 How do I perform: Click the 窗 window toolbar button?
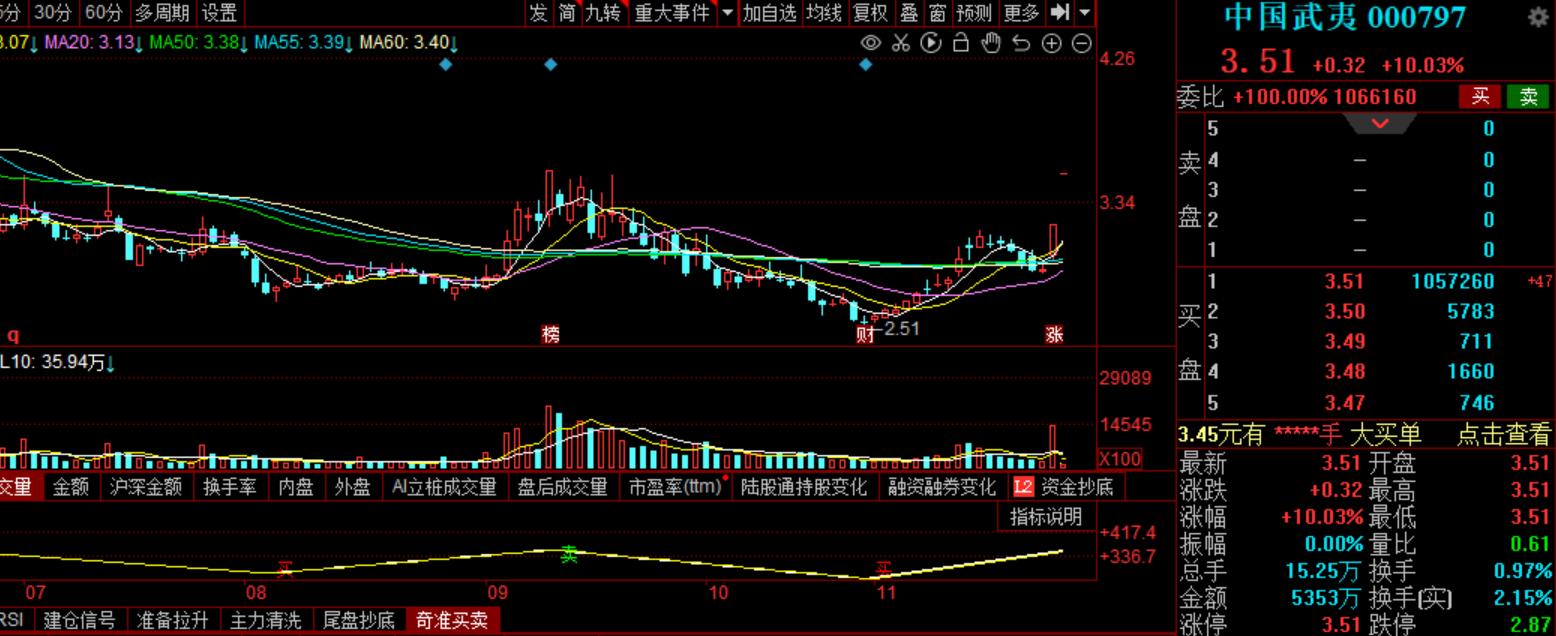click(x=937, y=13)
